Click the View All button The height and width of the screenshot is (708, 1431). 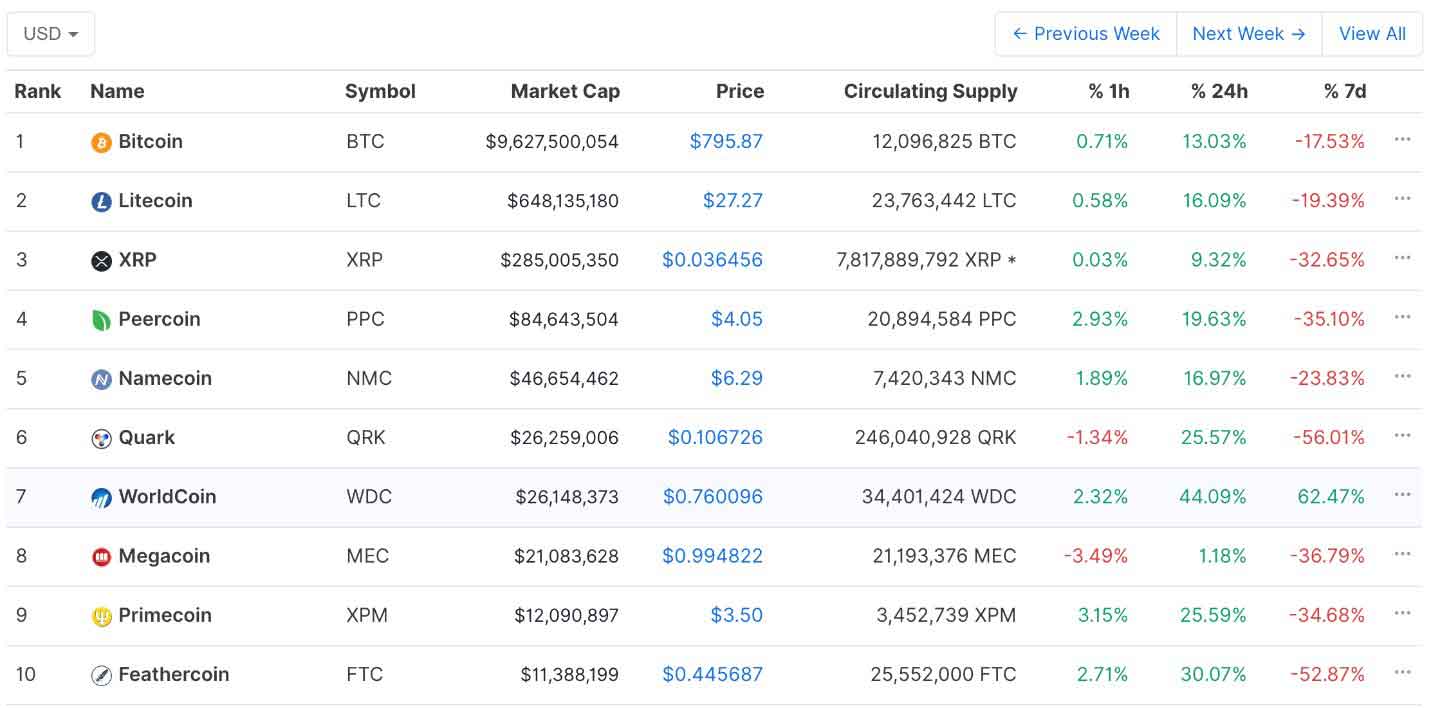(1372, 34)
